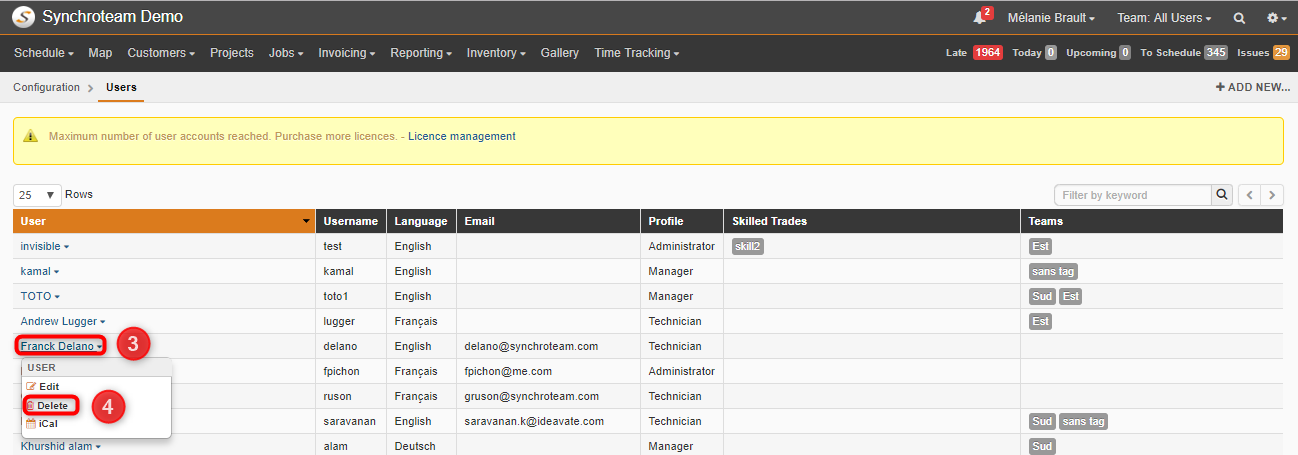Viewport: 1298px width, 455px height.
Task: Open the Khurshid alam user dropdown
Action: pyautogui.click(x=61, y=446)
